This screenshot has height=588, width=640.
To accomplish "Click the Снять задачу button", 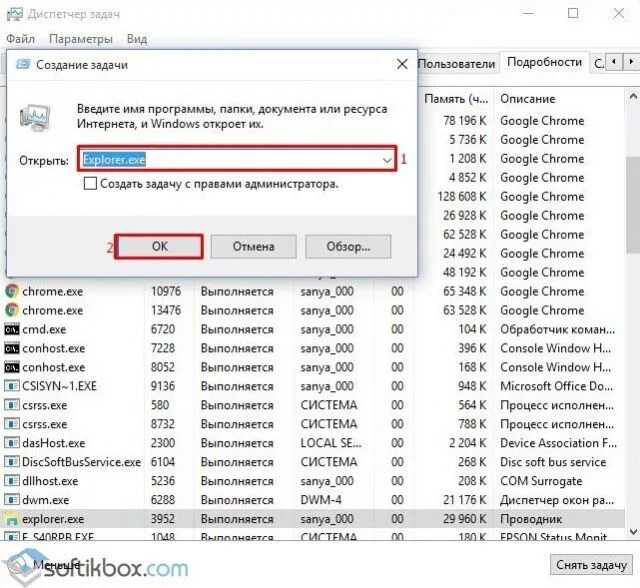I will point(591,565).
